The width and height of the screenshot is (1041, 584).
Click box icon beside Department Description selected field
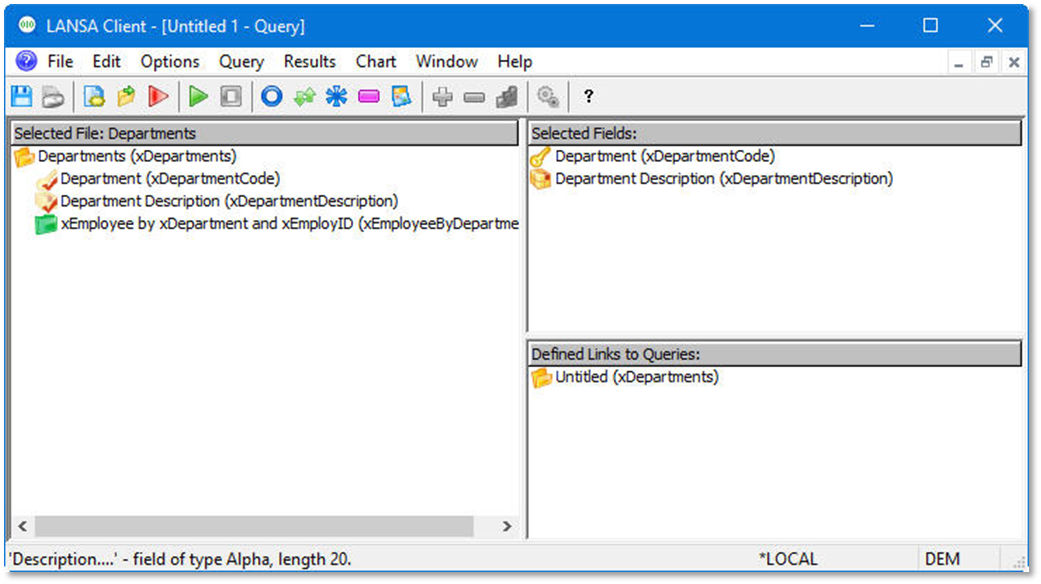click(540, 179)
